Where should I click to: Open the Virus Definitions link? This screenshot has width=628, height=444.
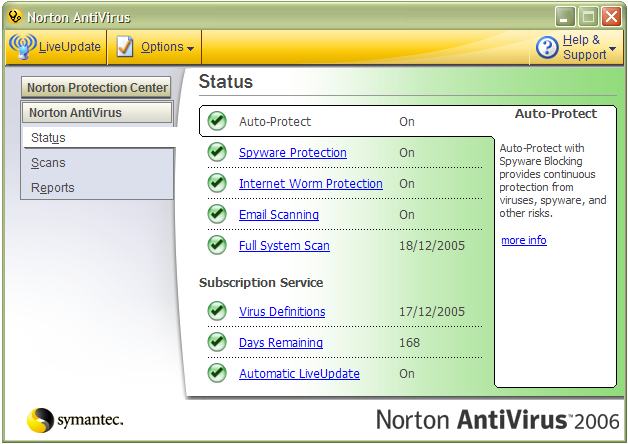click(282, 311)
